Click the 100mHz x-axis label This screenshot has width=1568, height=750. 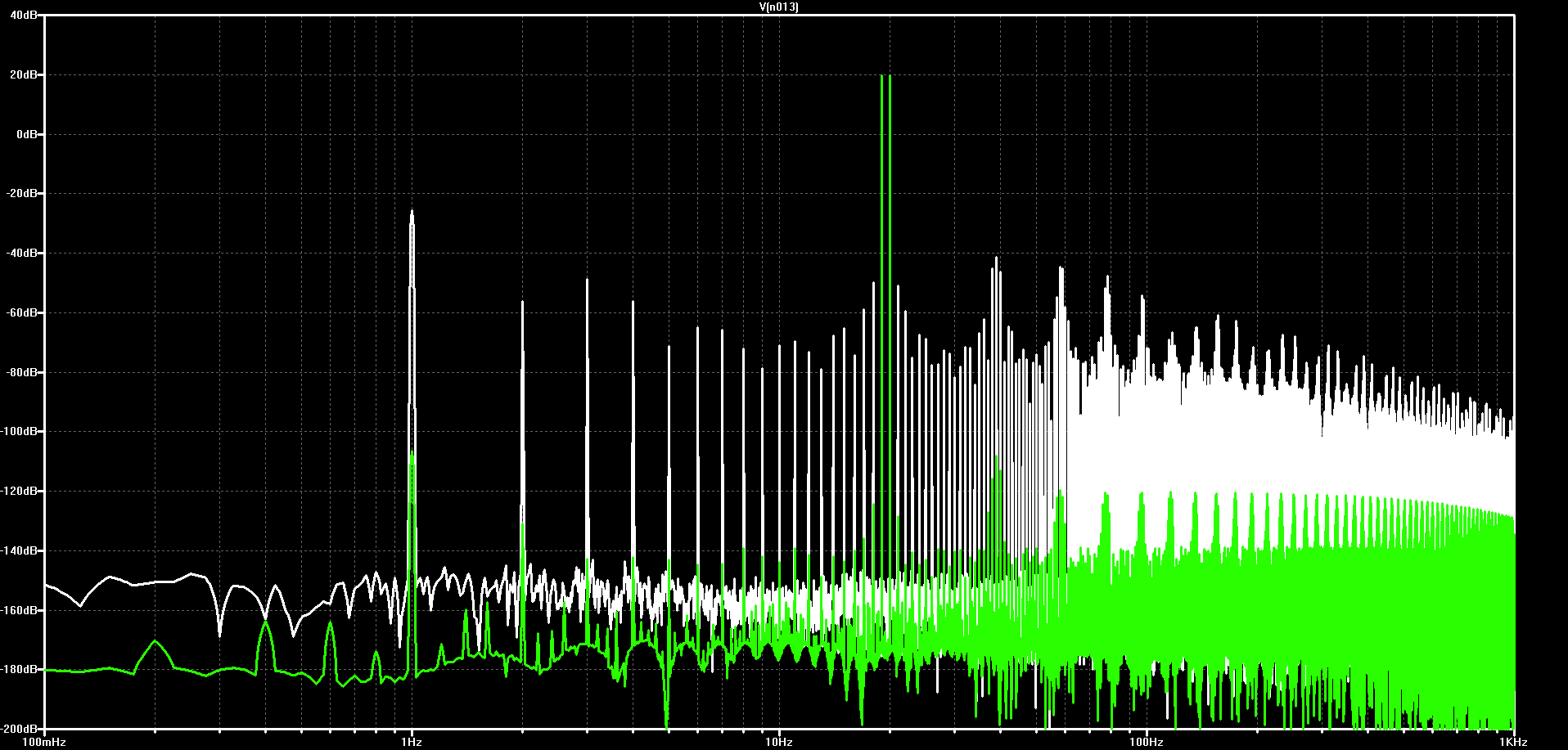tap(44, 742)
